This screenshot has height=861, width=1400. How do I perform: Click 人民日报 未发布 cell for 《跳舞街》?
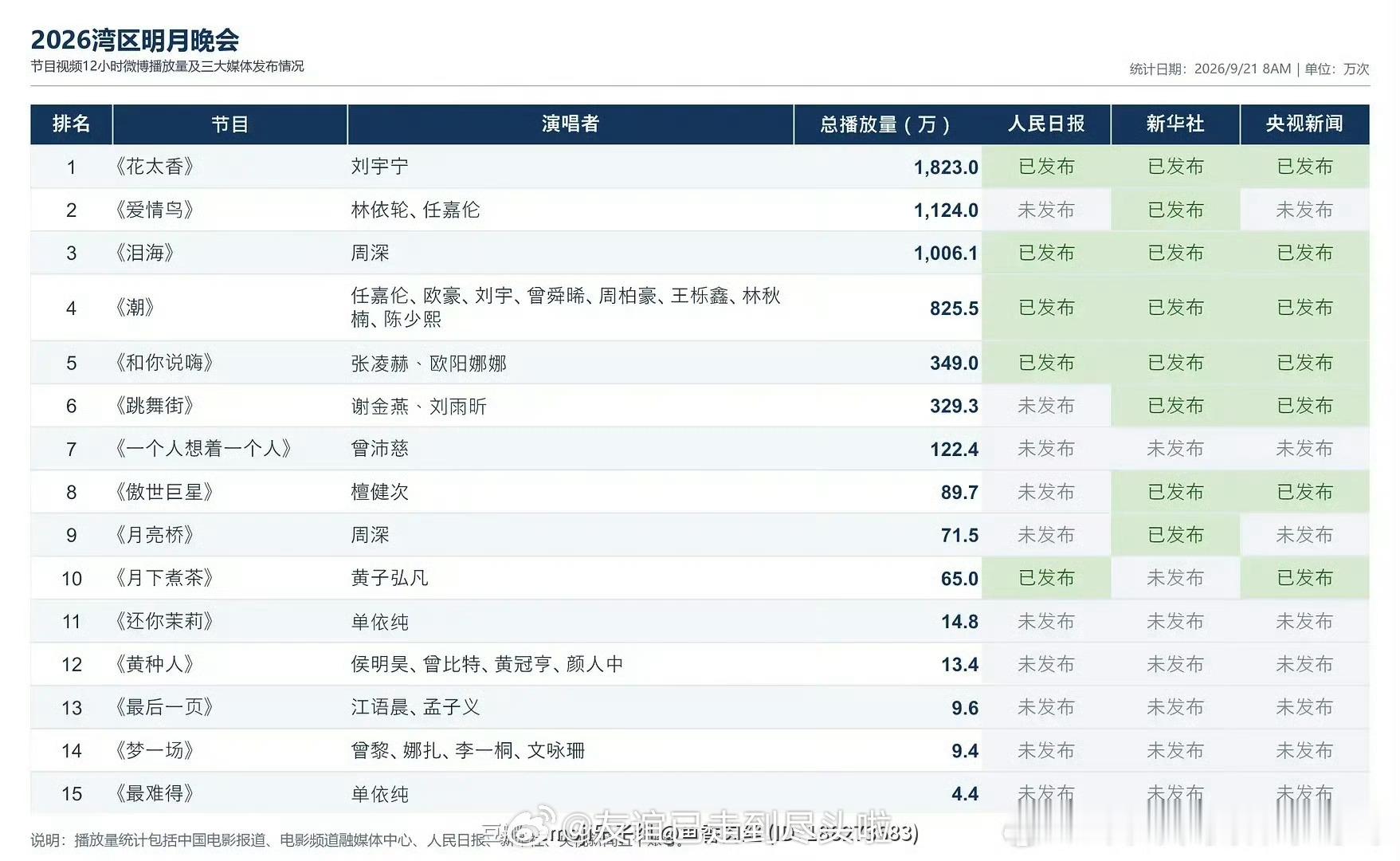click(x=1046, y=406)
